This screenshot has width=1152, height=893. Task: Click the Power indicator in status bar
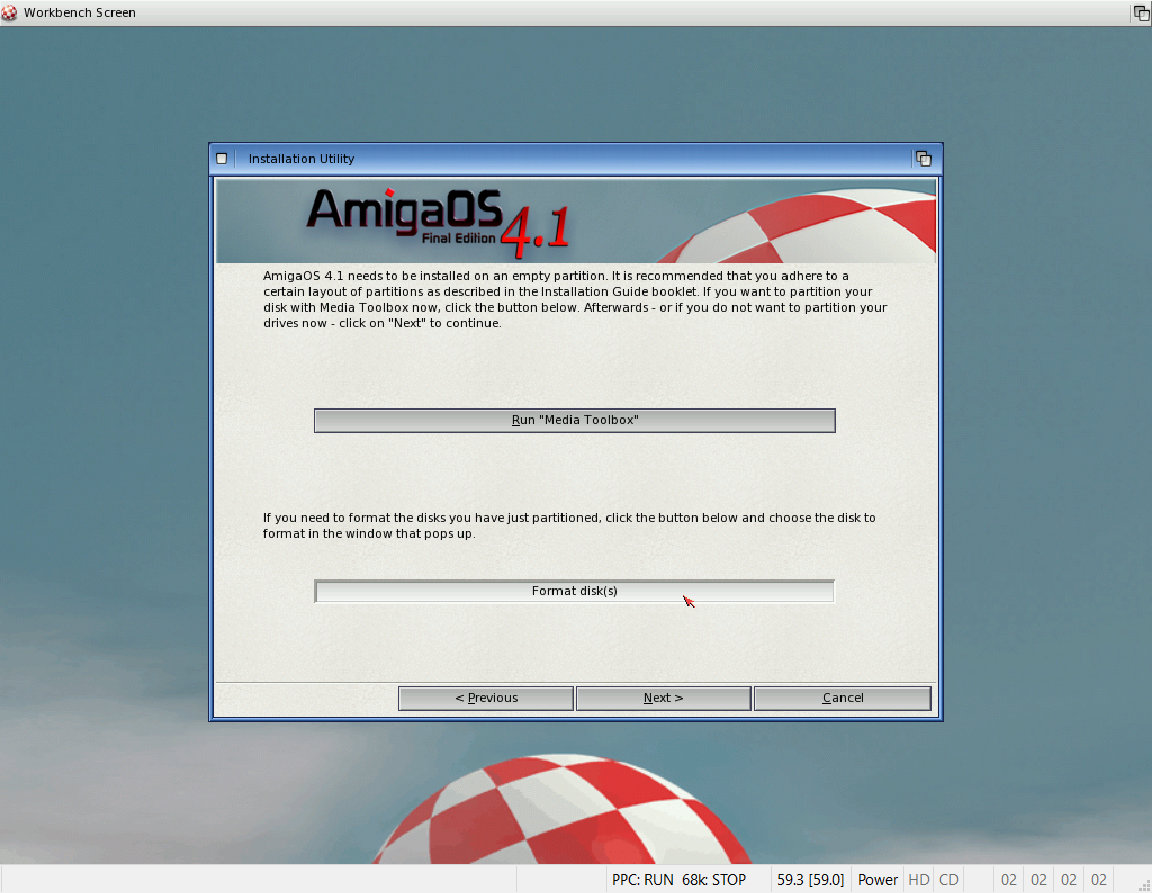[877, 880]
